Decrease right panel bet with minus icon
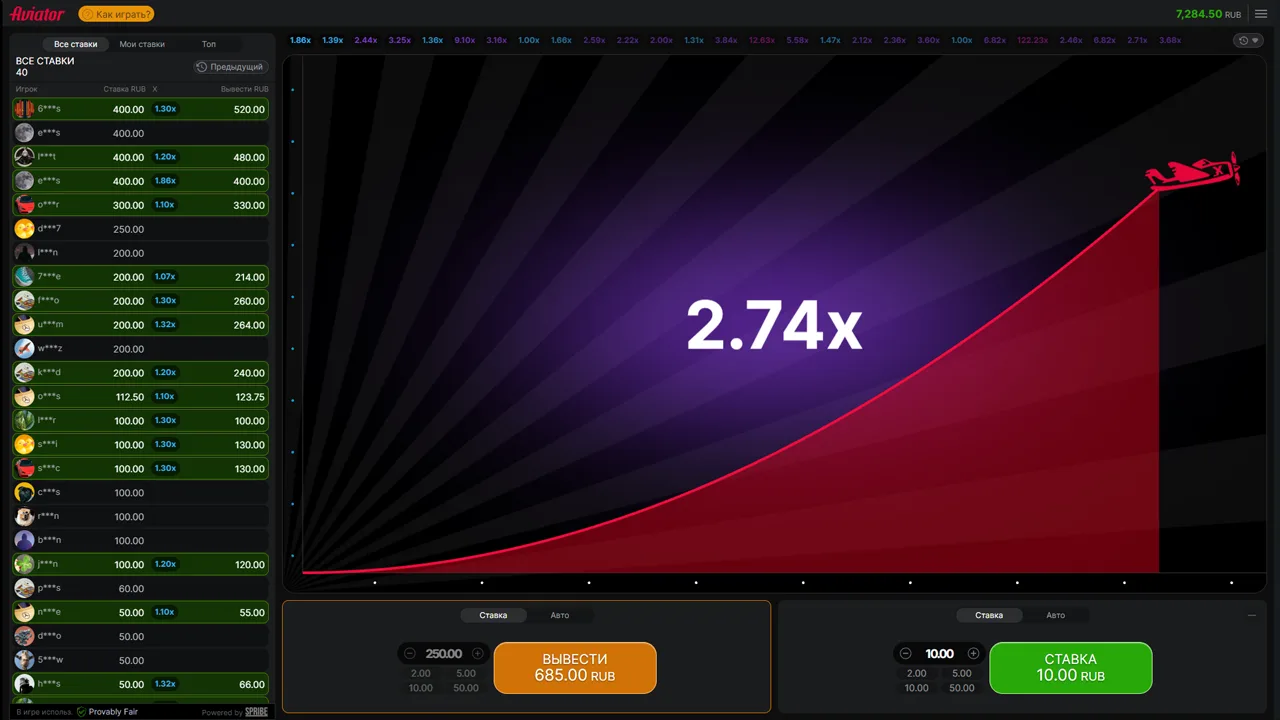Image resolution: width=1280 pixels, height=720 pixels. coord(906,654)
